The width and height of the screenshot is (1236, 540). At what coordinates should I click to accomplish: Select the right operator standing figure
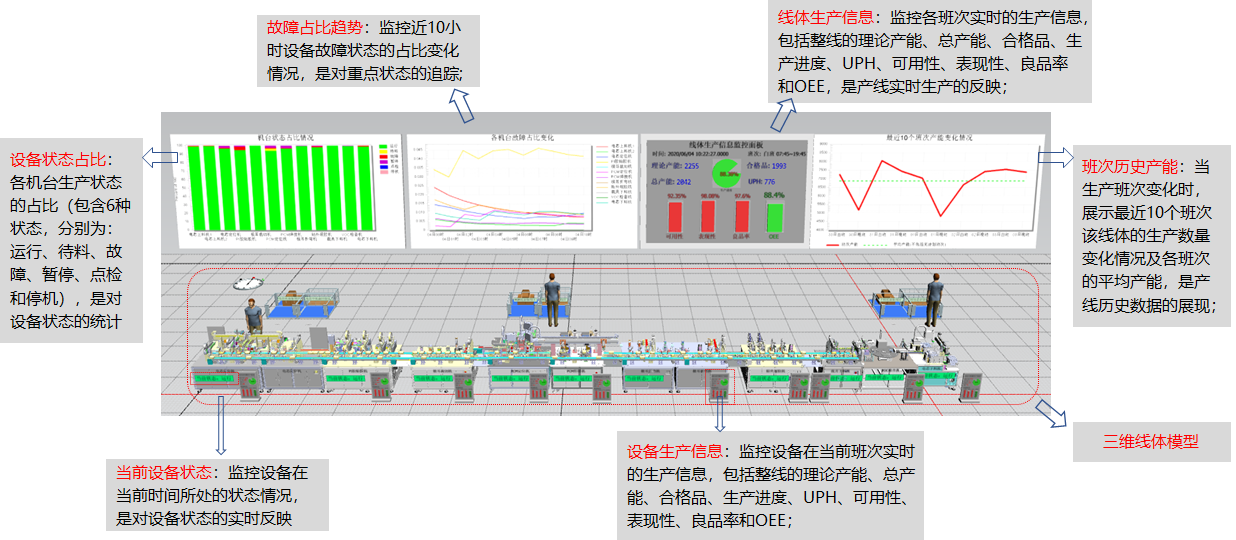pos(934,297)
